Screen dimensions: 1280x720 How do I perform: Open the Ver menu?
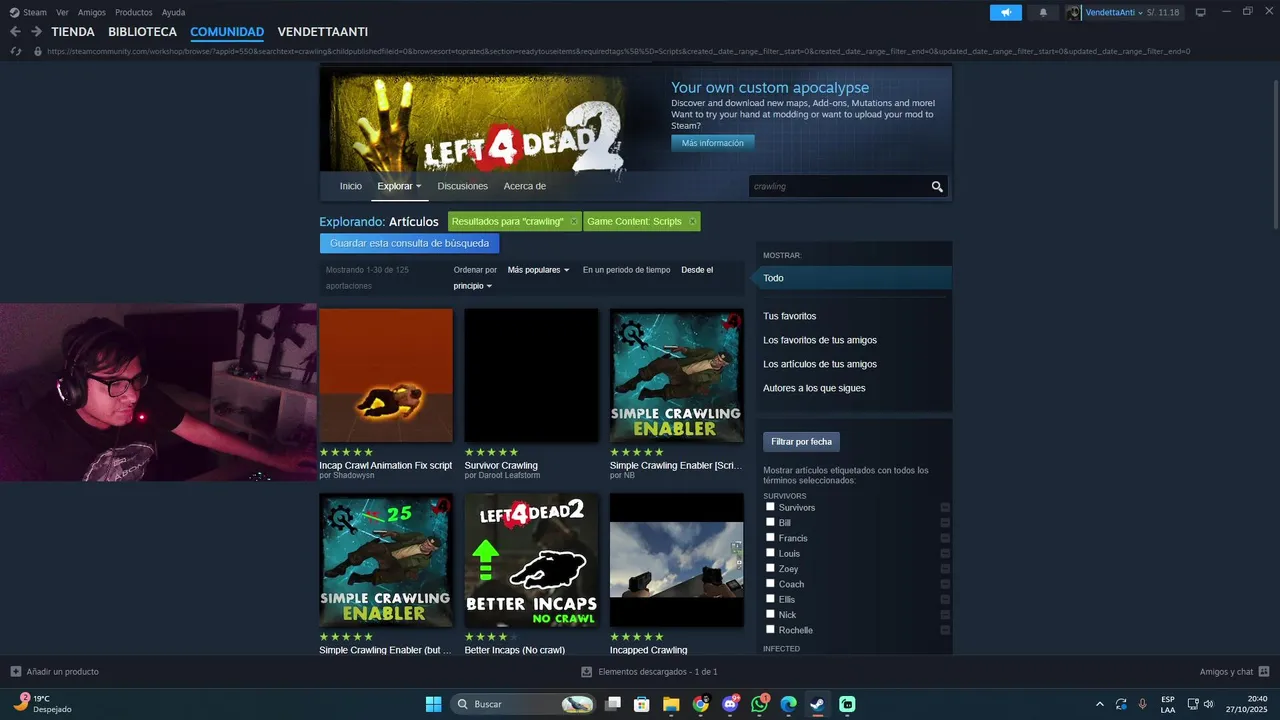(x=62, y=12)
